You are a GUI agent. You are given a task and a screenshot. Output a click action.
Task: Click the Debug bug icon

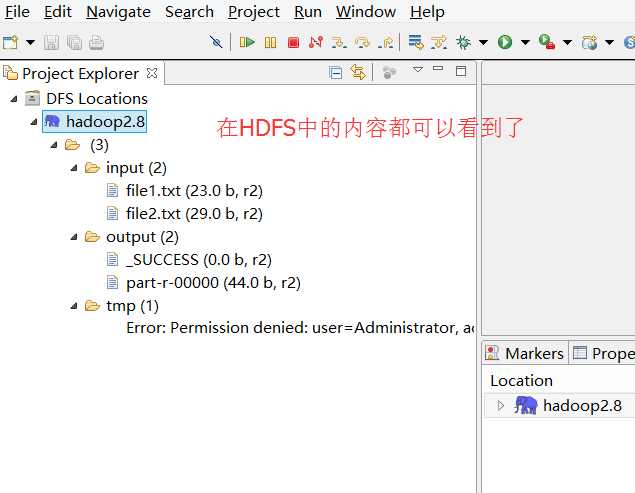[463, 42]
